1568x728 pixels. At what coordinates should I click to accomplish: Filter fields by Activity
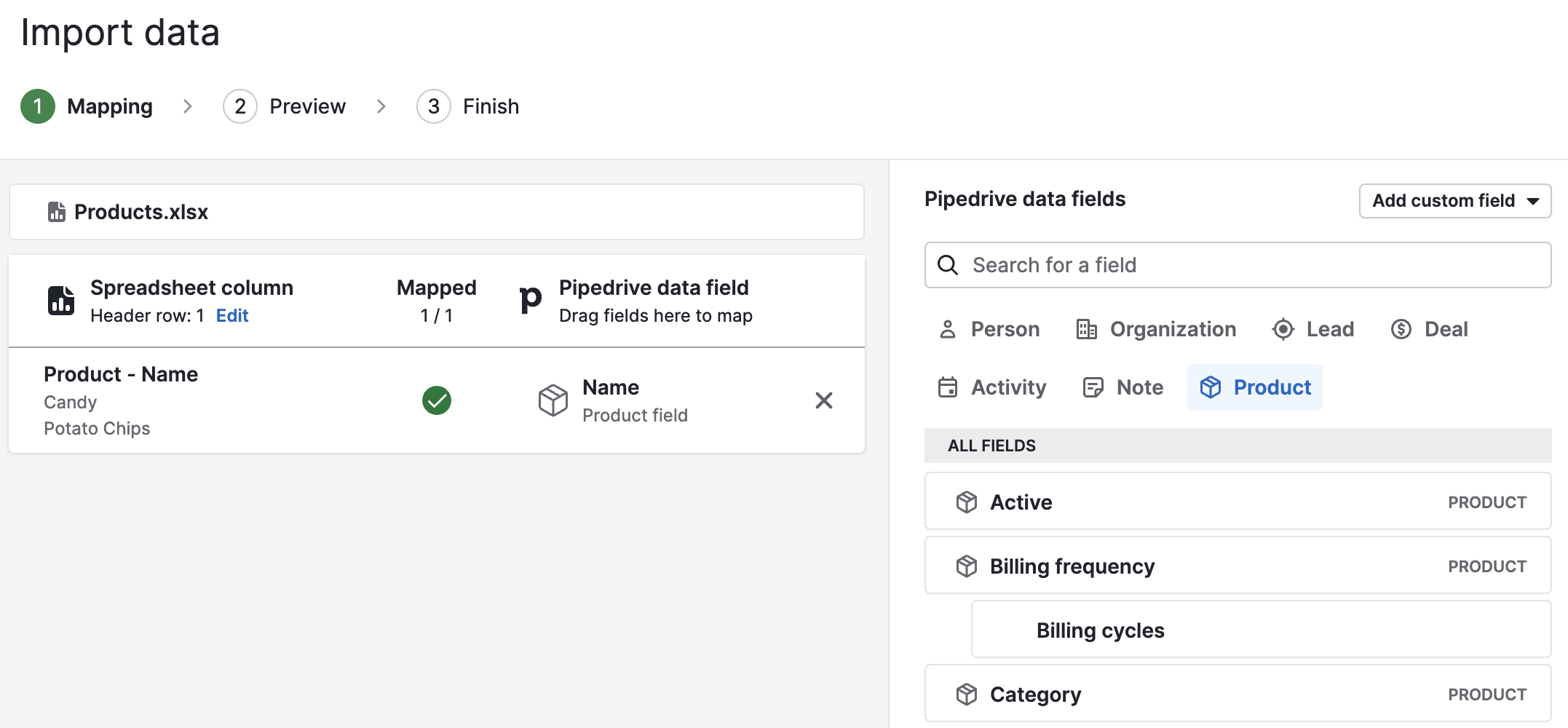pyautogui.click(x=992, y=387)
